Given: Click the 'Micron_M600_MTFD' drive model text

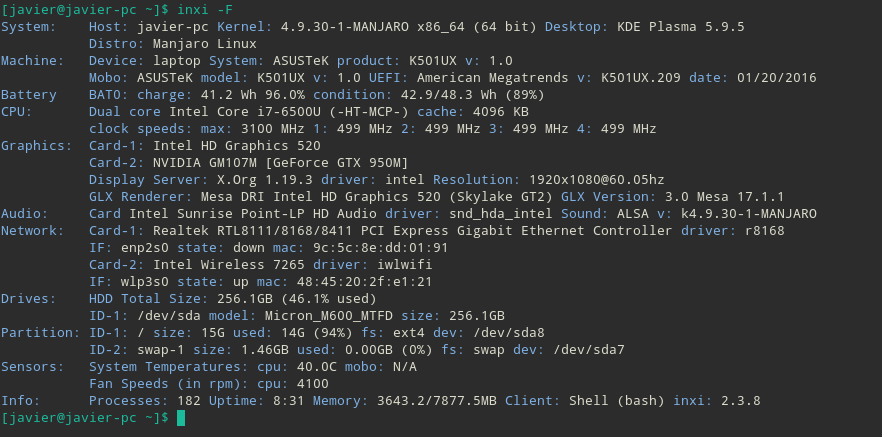Looking at the screenshot, I should point(328,316).
